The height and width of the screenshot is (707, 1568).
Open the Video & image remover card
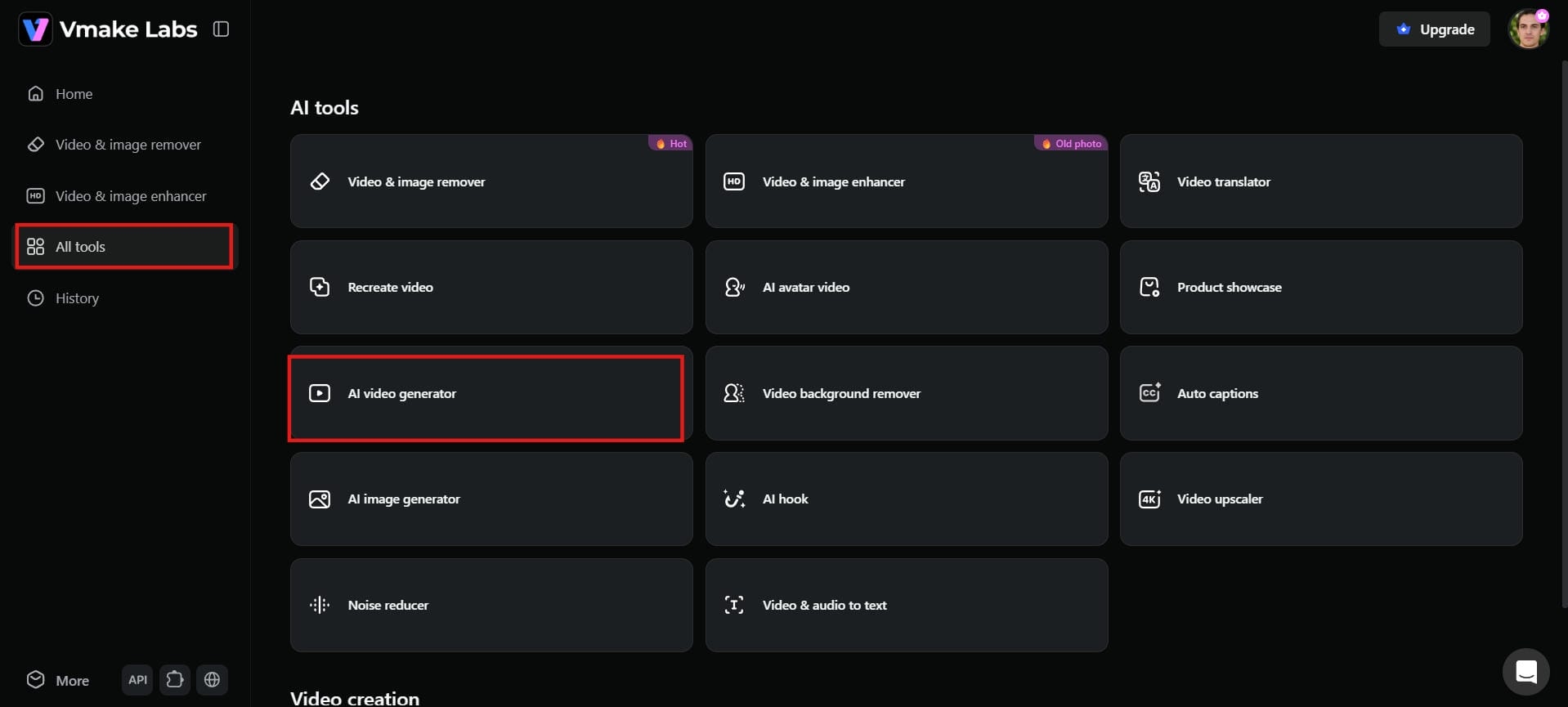[491, 181]
